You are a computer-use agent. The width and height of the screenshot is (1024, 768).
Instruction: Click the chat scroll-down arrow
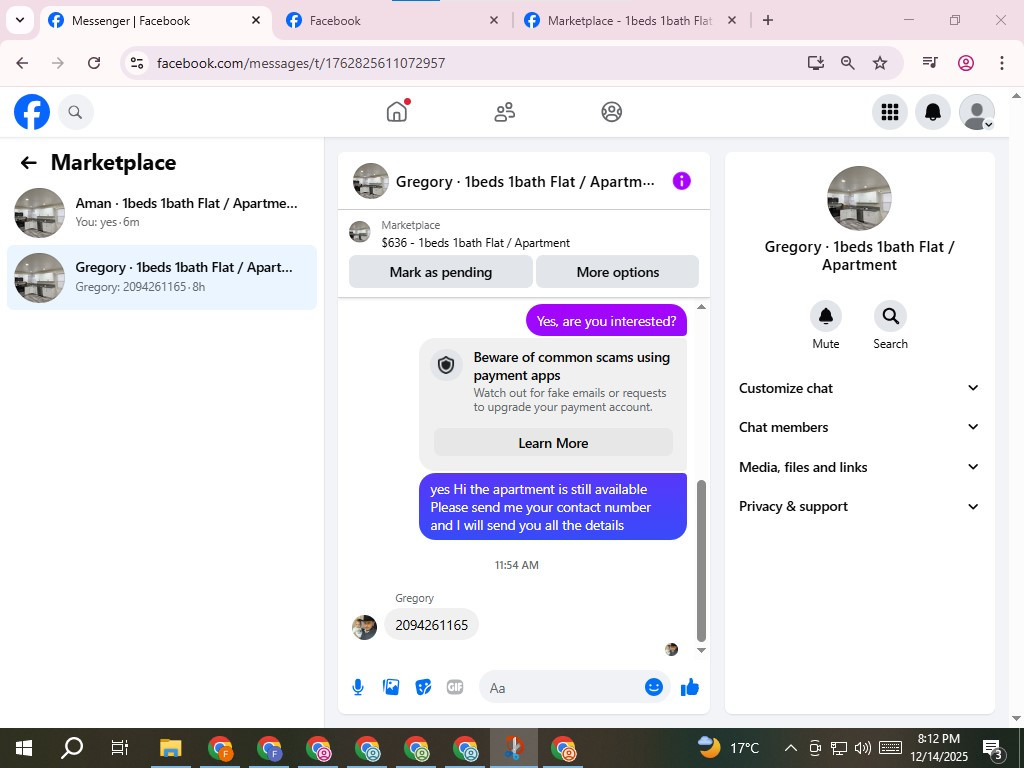tap(701, 650)
